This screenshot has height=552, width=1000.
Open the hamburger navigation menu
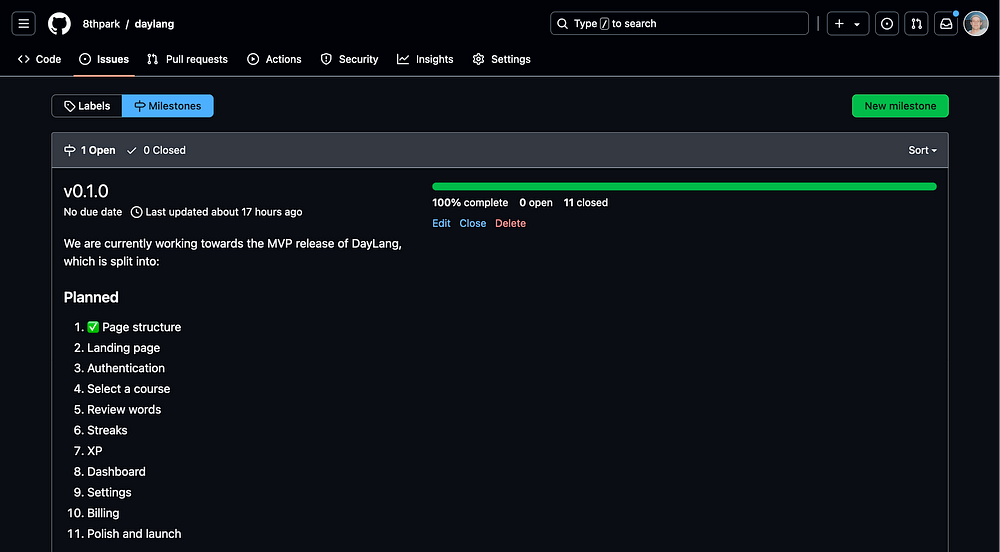pyautogui.click(x=24, y=24)
